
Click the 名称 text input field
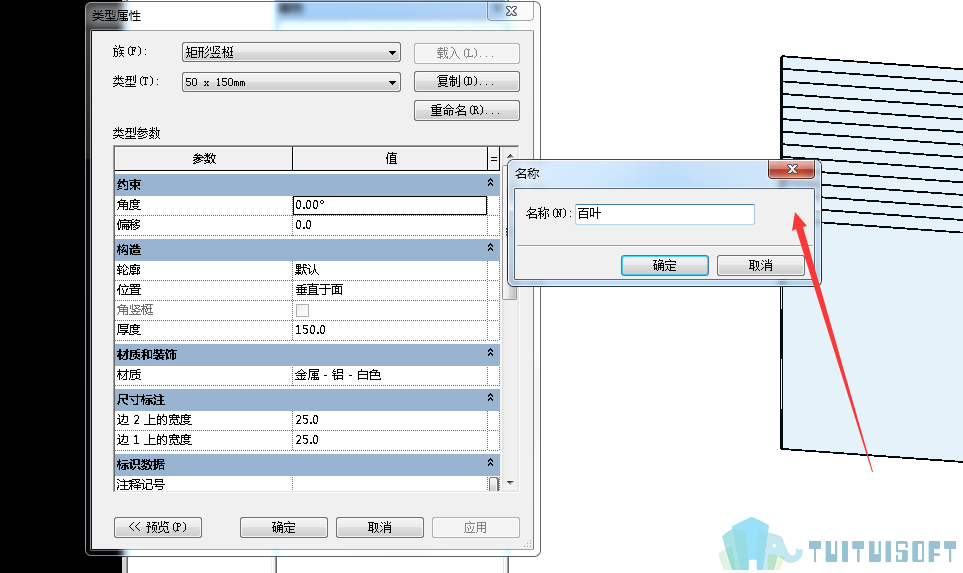coord(665,214)
